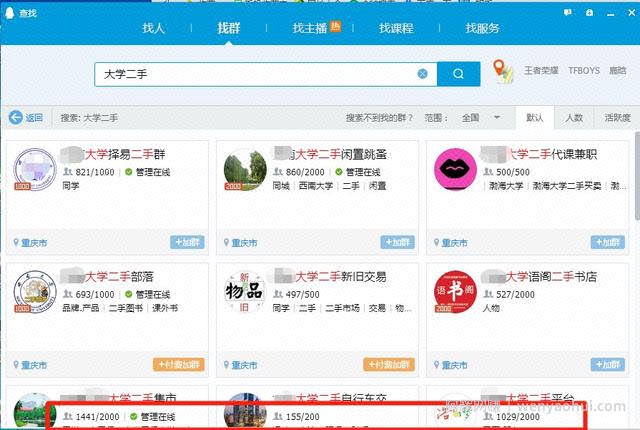The image size is (640, 430).
Task: Click +付费加群 on 大学二手新旧交易 card
Action: click(x=389, y=364)
